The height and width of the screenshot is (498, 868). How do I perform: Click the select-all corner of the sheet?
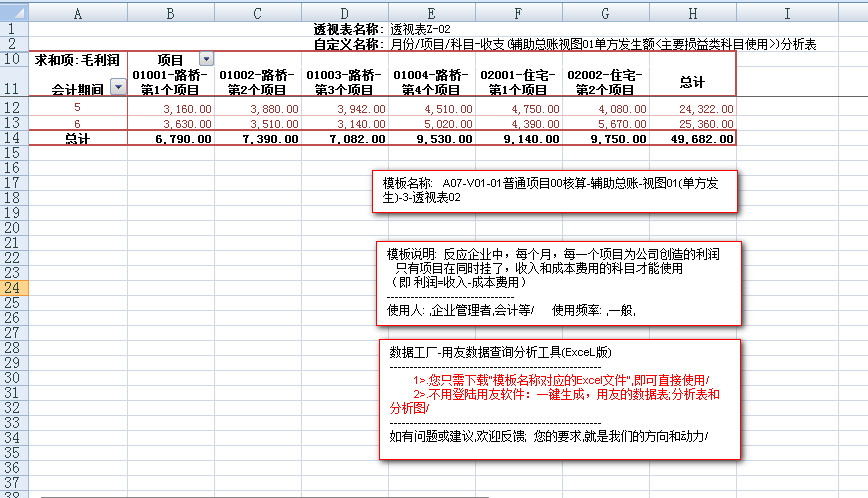14,12
